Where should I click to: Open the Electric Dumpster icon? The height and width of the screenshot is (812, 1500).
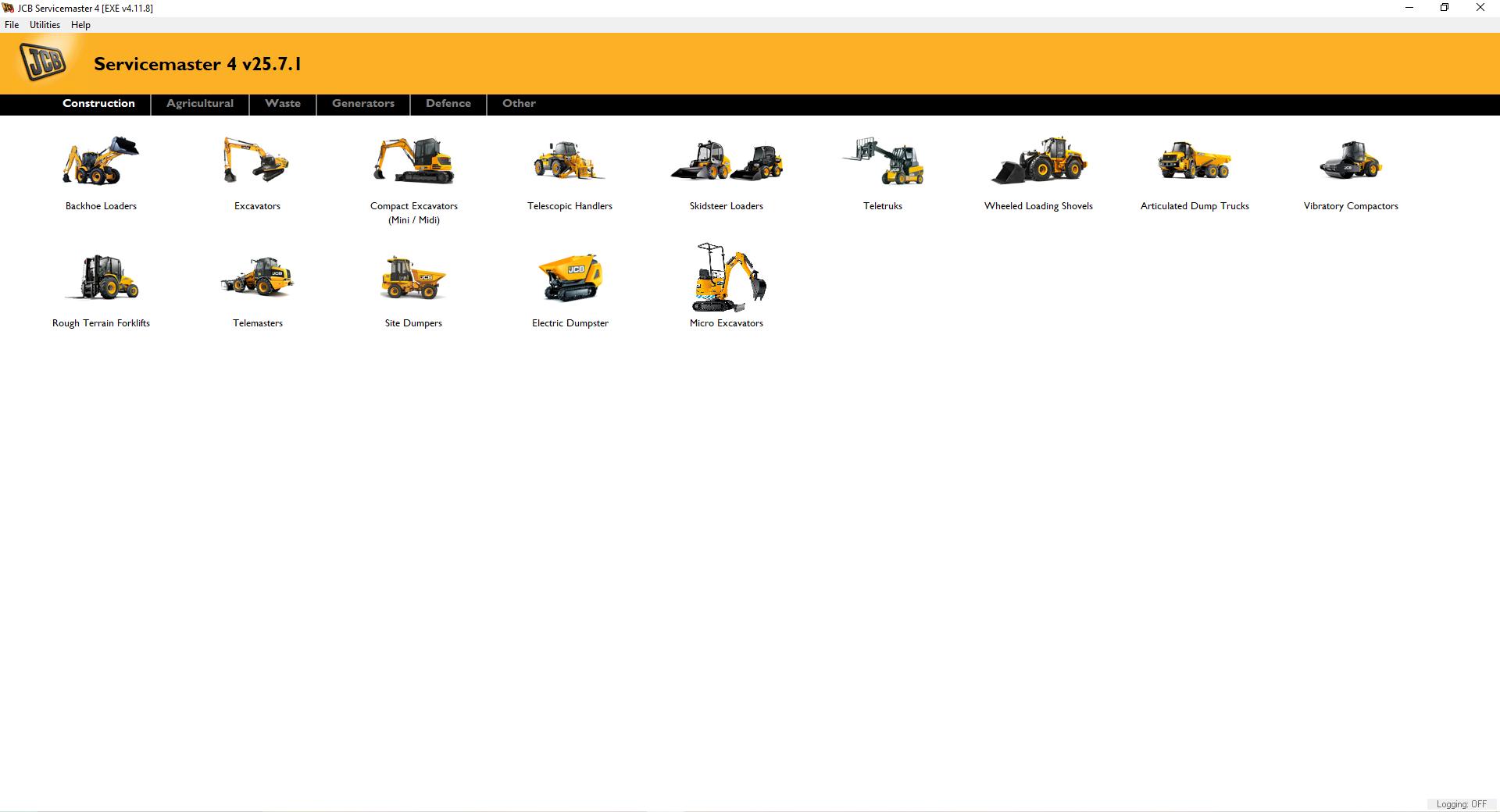pyautogui.click(x=570, y=277)
